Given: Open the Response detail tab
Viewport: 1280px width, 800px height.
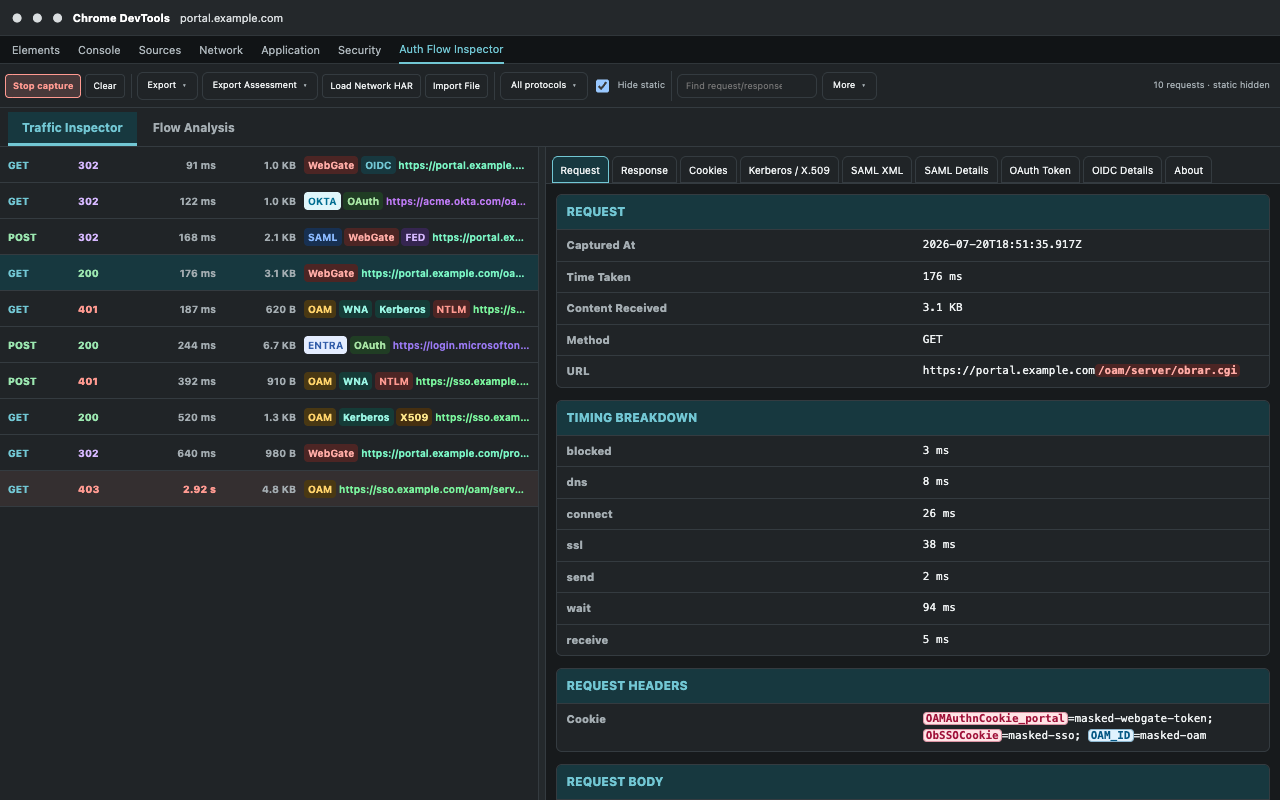Looking at the screenshot, I should click(x=644, y=170).
